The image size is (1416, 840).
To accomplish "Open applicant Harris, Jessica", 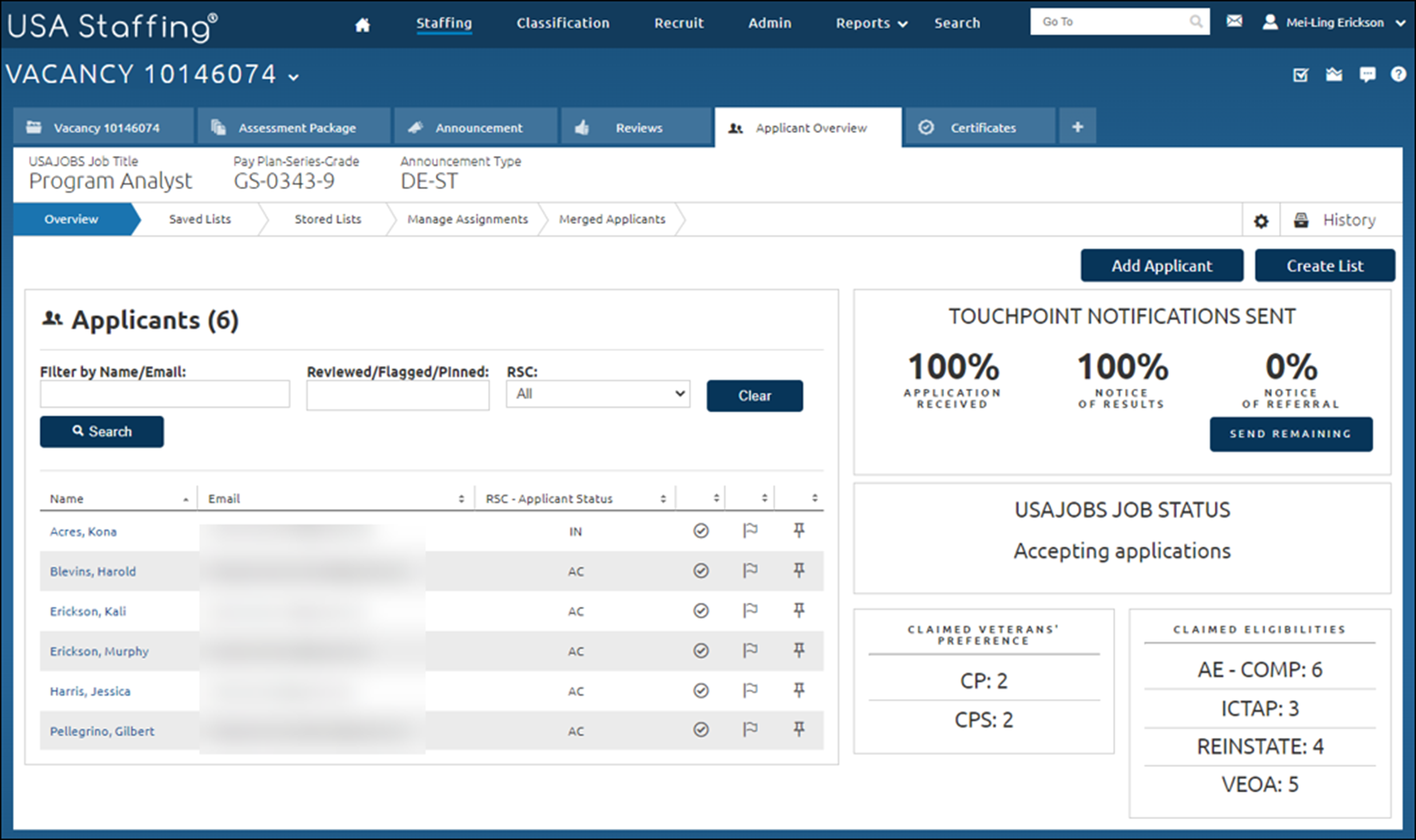I will click(x=90, y=691).
